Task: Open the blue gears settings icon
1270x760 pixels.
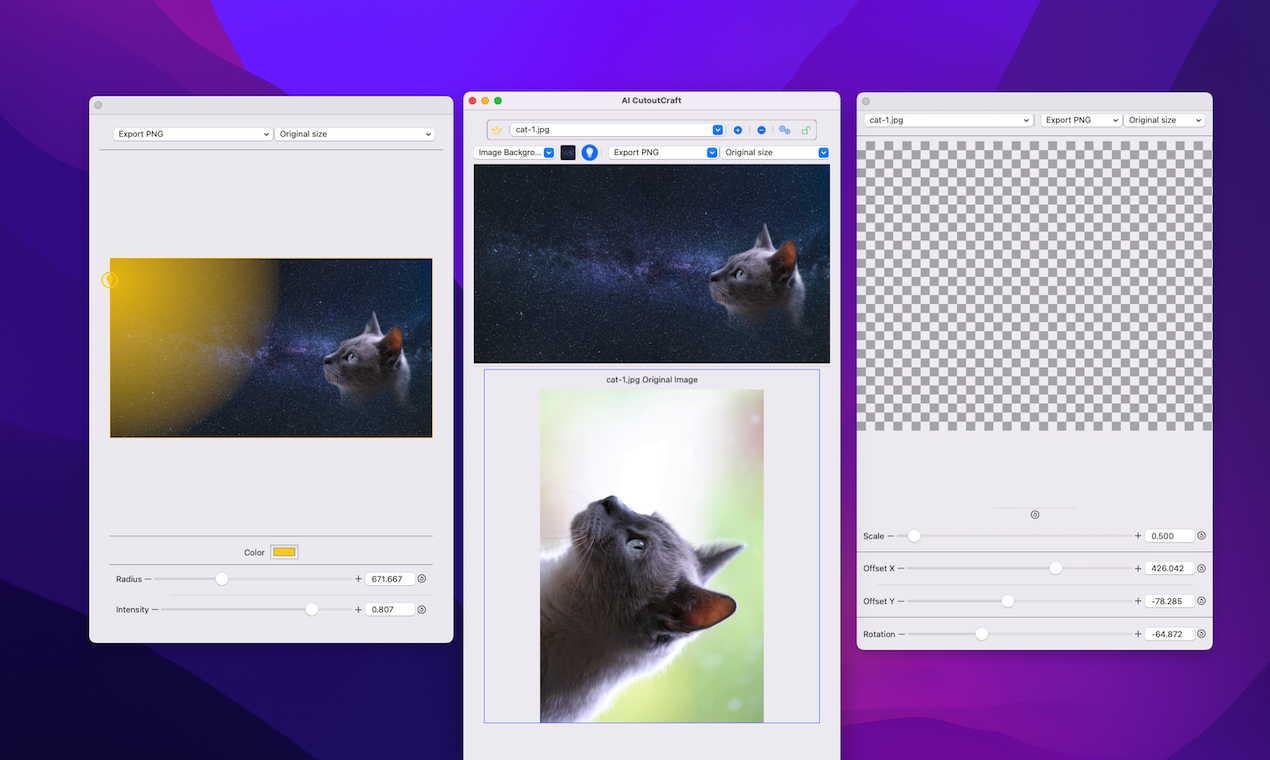Action: point(784,130)
